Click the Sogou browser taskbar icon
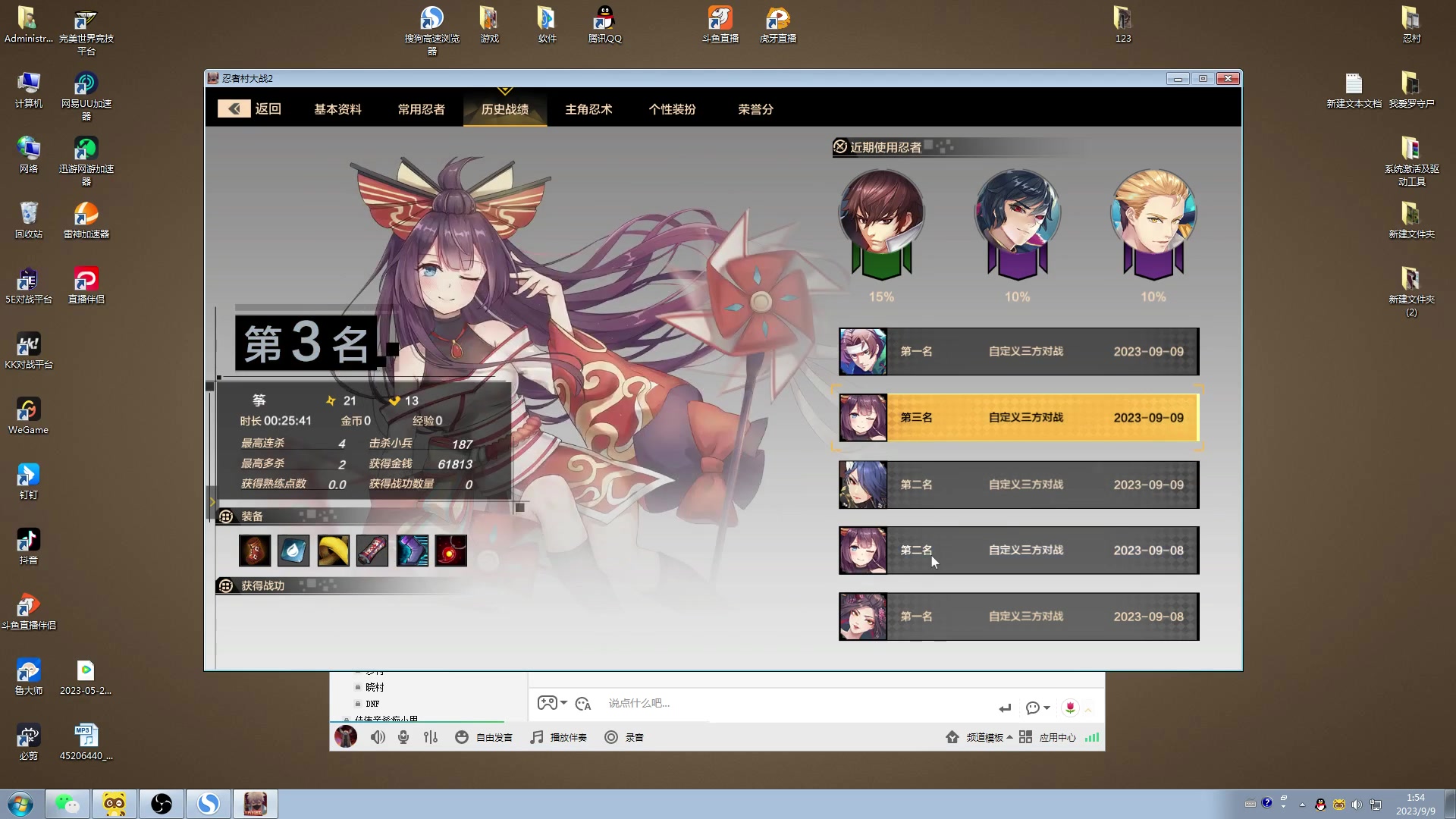The width and height of the screenshot is (1456, 819). tap(209, 804)
